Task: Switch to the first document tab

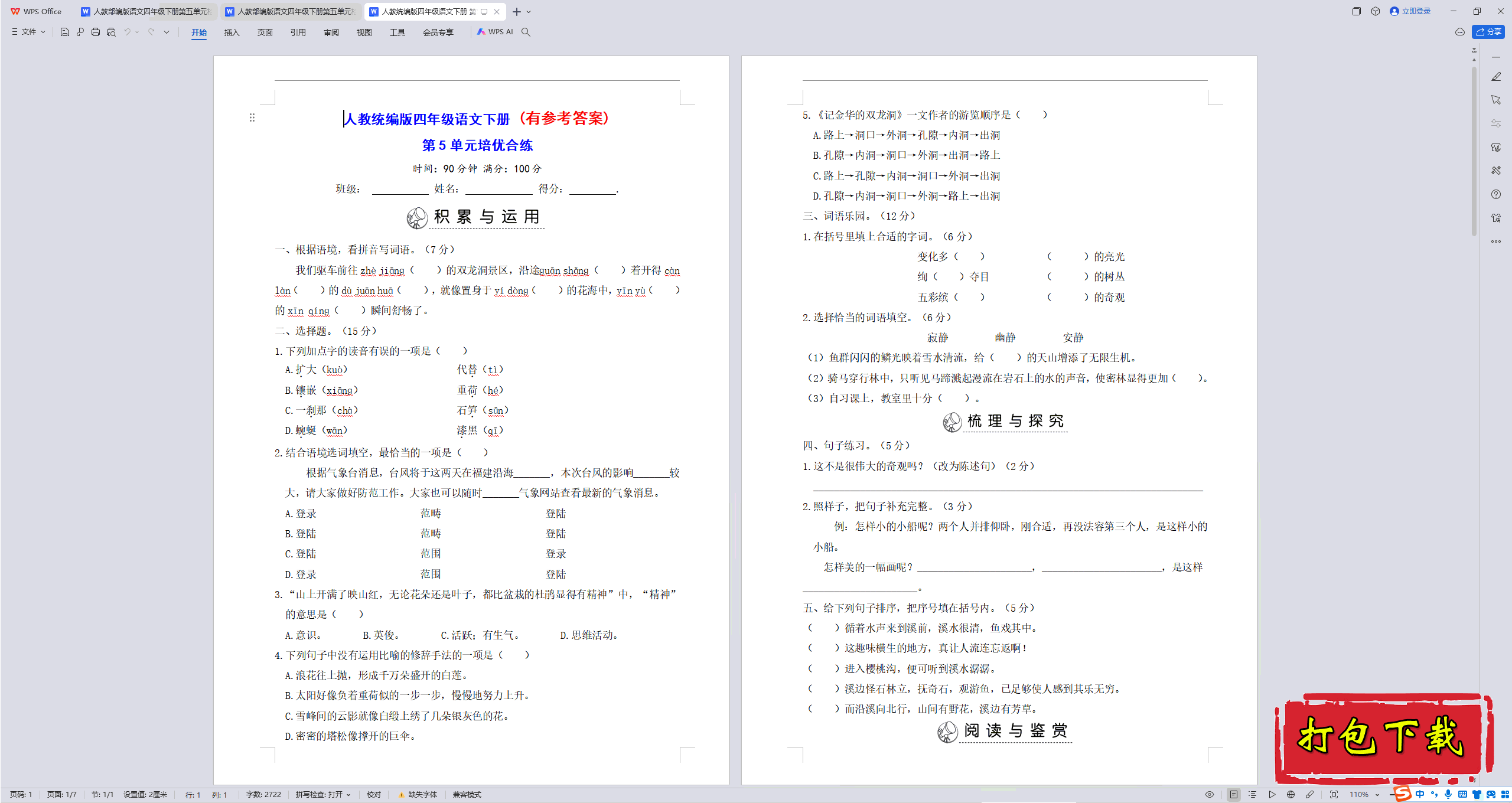Action: click(x=146, y=11)
